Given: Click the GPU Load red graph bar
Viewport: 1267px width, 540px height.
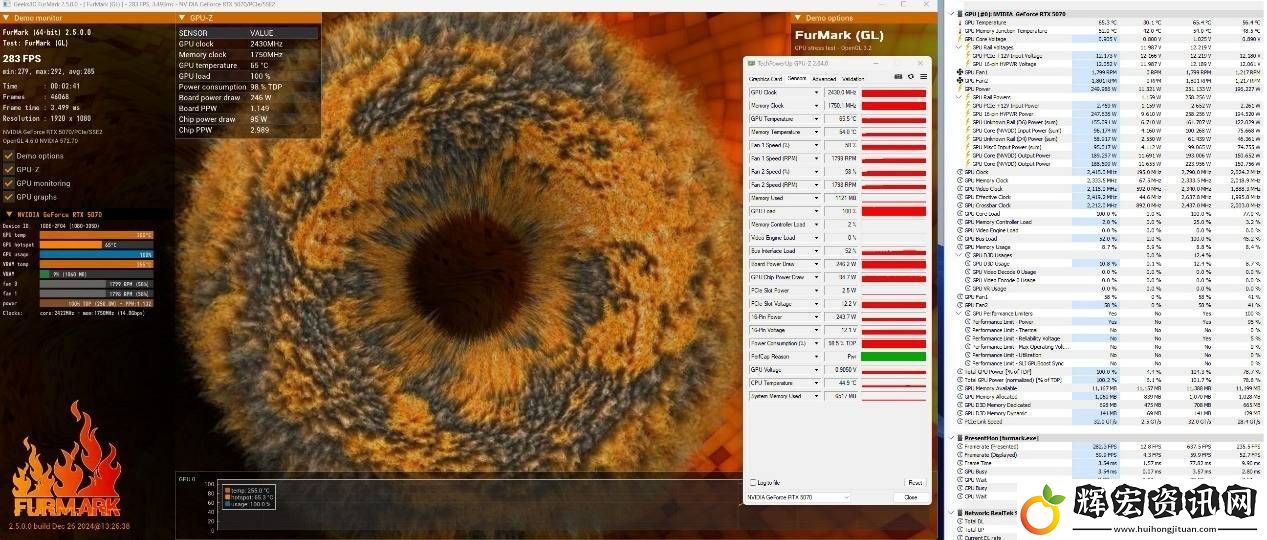Looking at the screenshot, I should tap(893, 211).
